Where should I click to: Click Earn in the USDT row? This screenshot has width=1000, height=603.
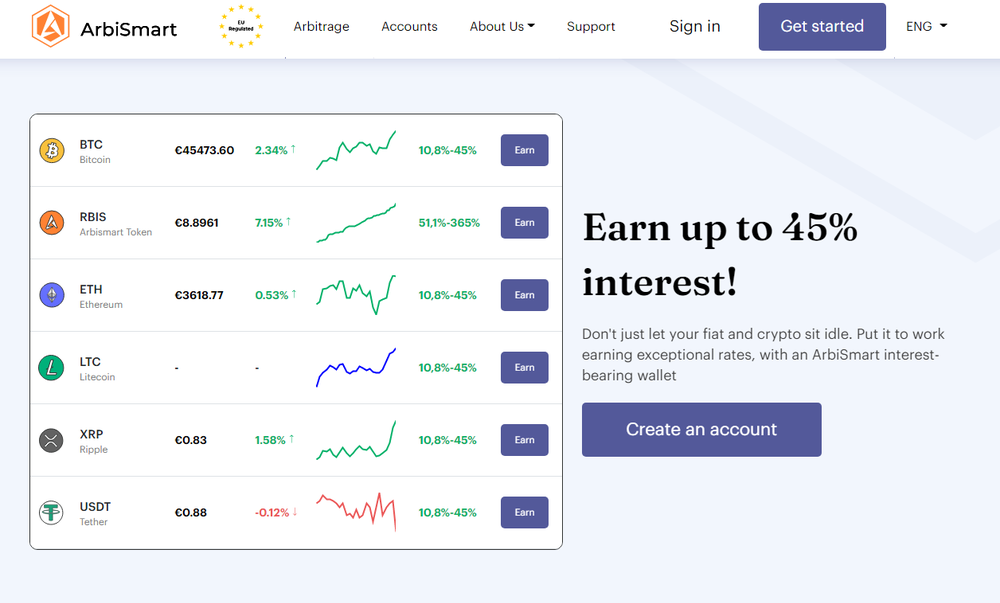click(524, 512)
